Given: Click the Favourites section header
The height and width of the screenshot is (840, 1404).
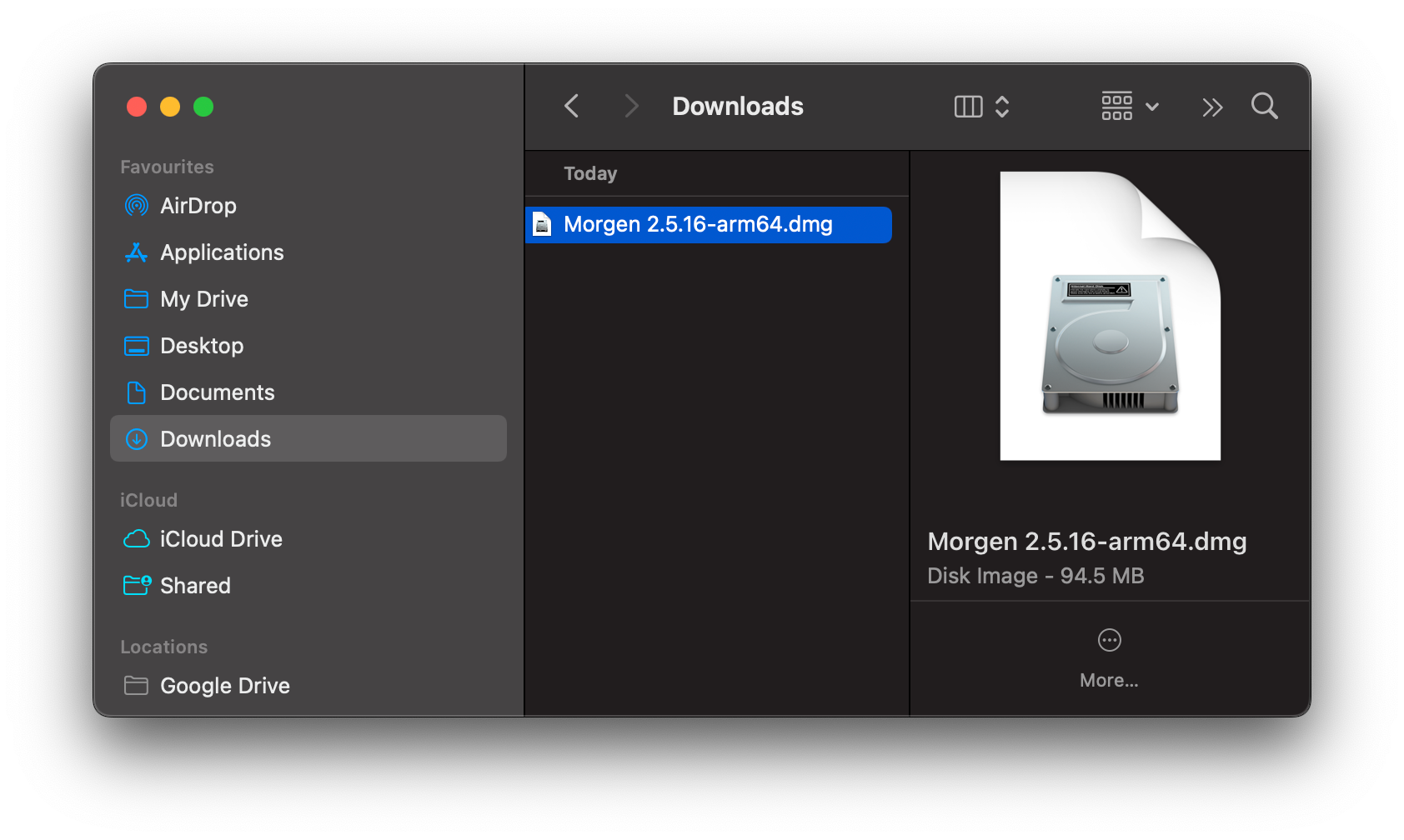Looking at the screenshot, I should pos(167,167).
